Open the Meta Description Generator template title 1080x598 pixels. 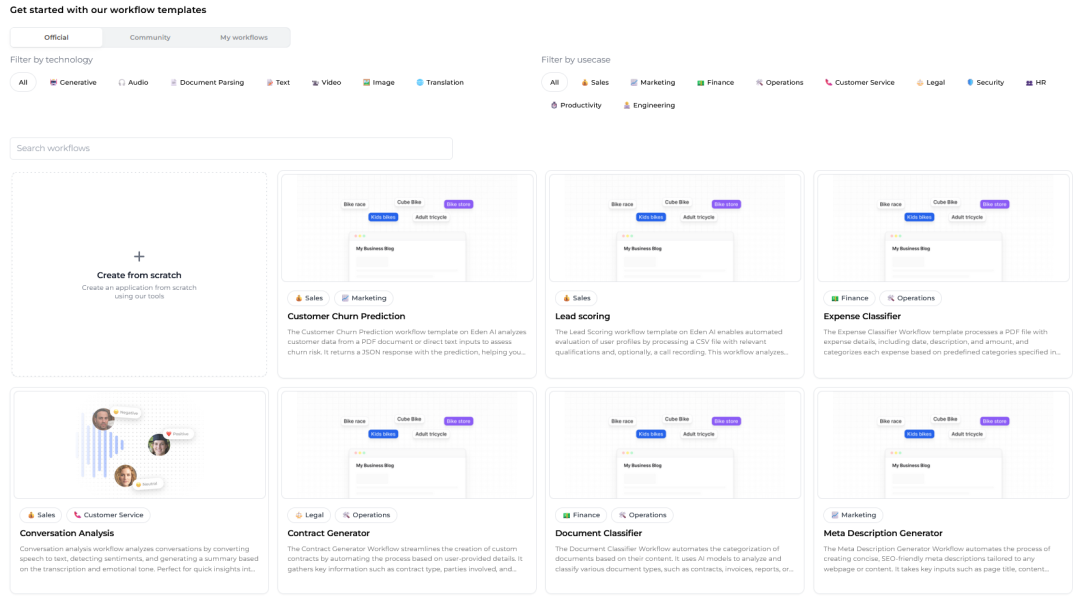883,533
